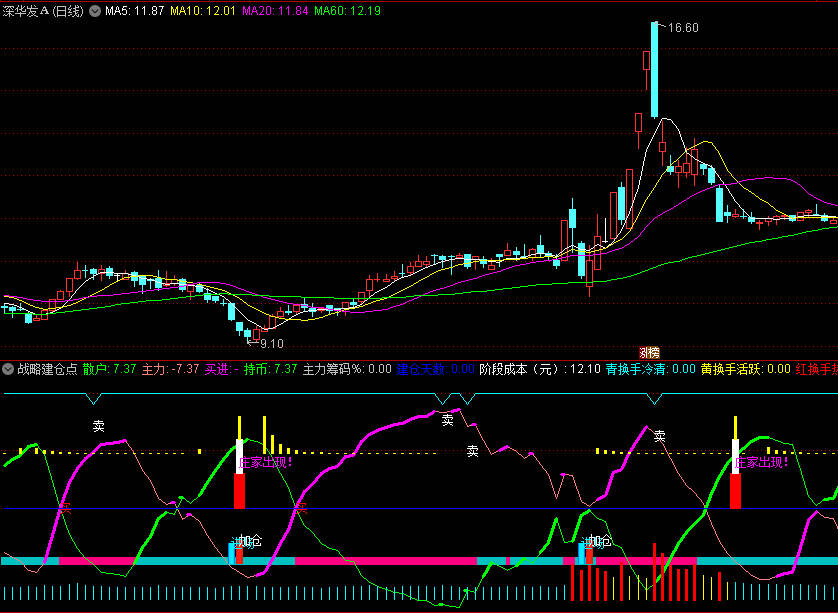The height and width of the screenshot is (613, 838).
Task: Click the cyan 青换手冷清: 0.00 value
Action: point(651,369)
